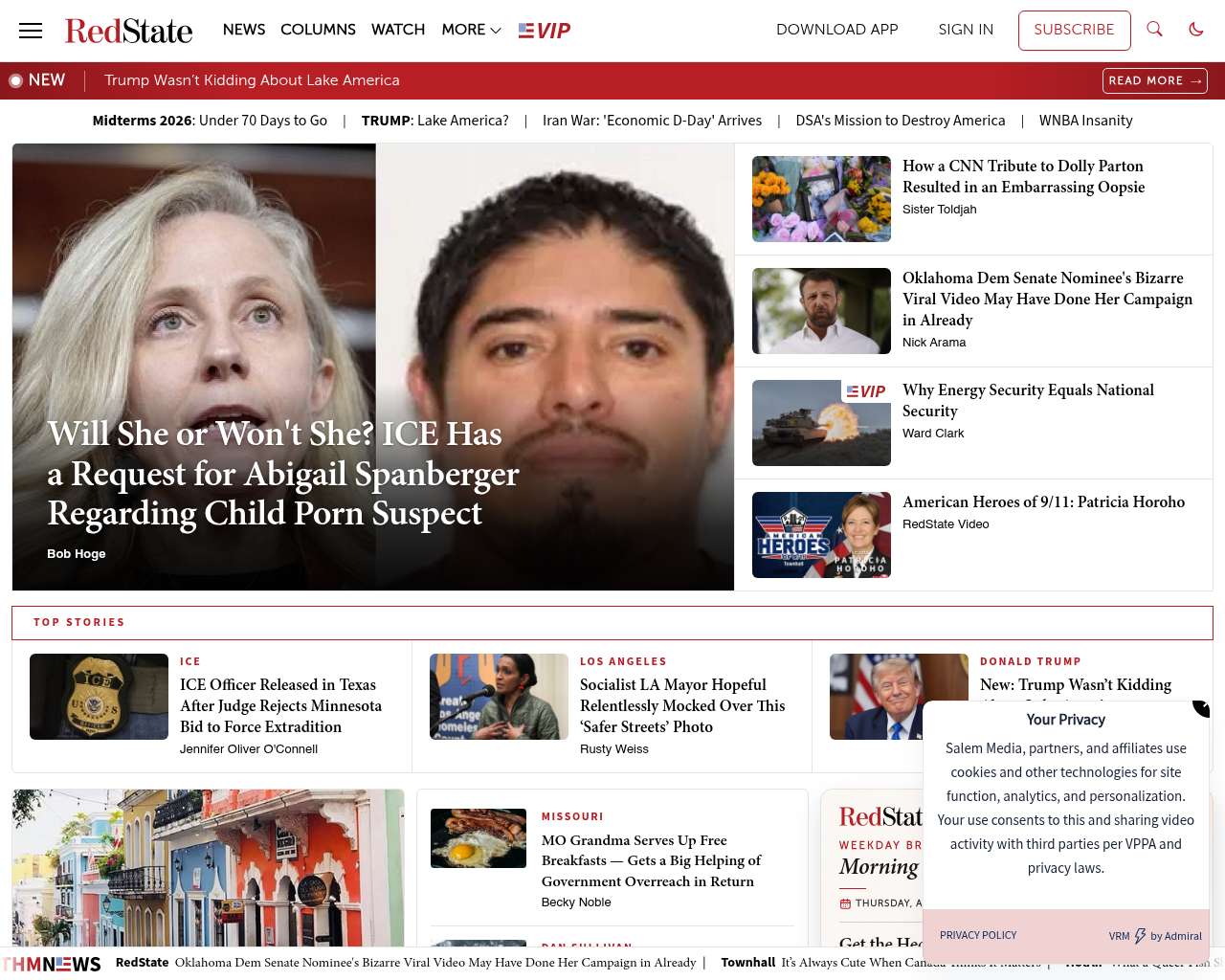Click the MISSOURI category tag
The image size is (1225, 980).
coord(572,816)
